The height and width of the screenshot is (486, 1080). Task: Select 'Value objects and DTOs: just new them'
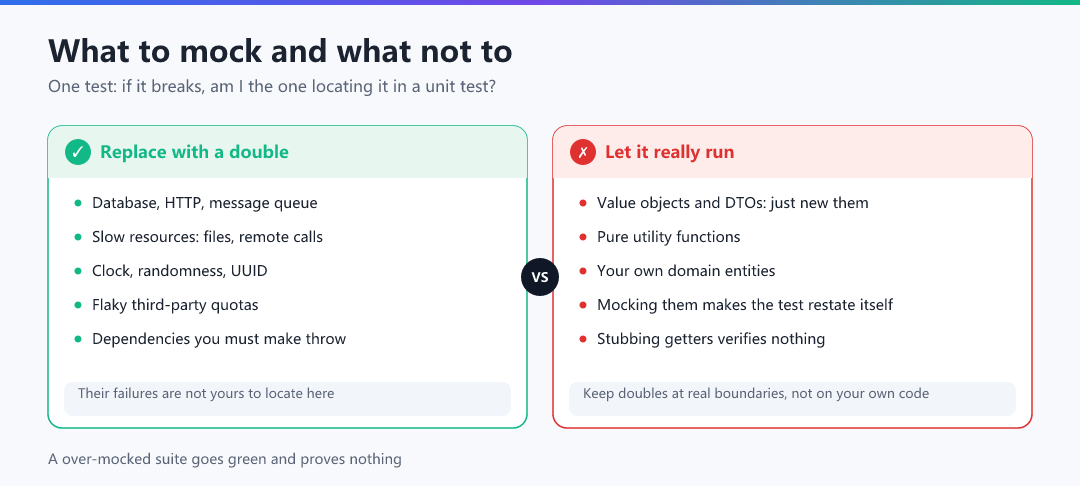click(x=733, y=203)
